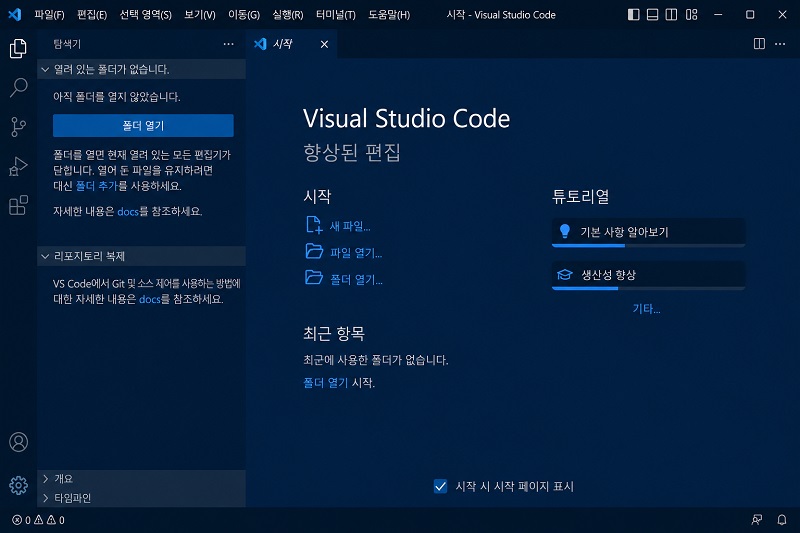Screen dimensions: 800x533
Task: Click the 탐색기 panel title
Action: point(67,44)
